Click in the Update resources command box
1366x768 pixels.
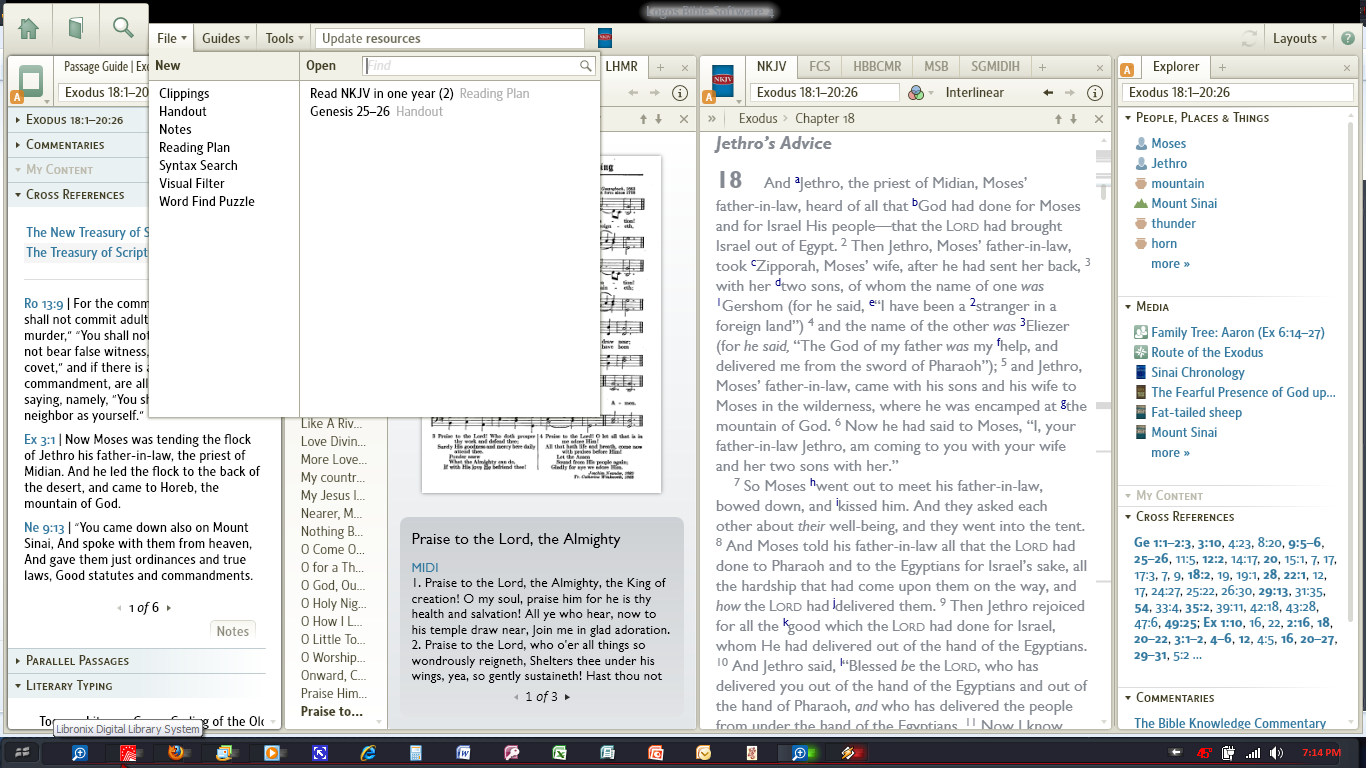[x=449, y=38]
